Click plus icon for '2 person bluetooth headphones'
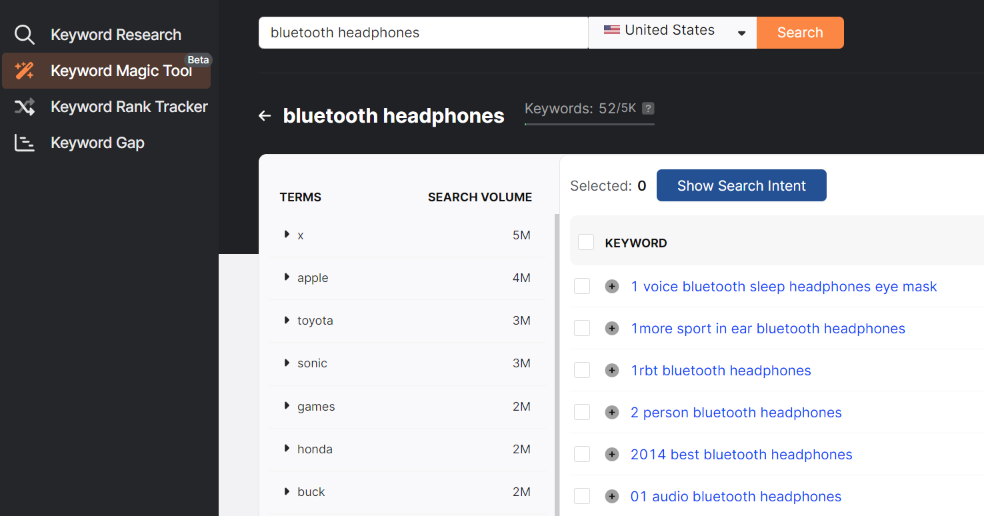This screenshot has height=516, width=984. (612, 412)
